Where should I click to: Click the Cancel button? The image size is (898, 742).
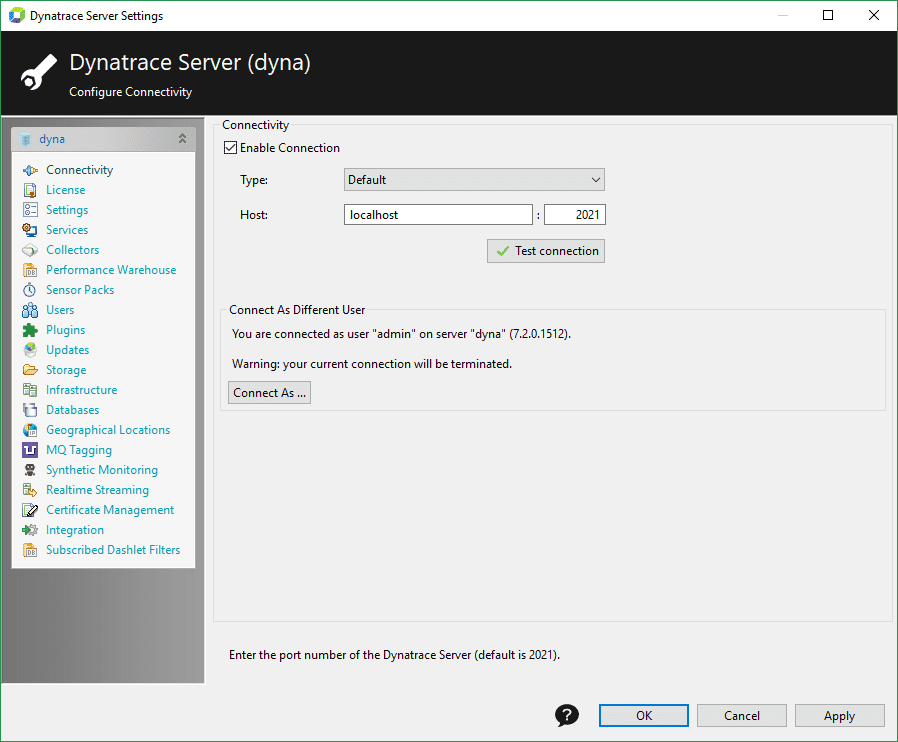[742, 715]
